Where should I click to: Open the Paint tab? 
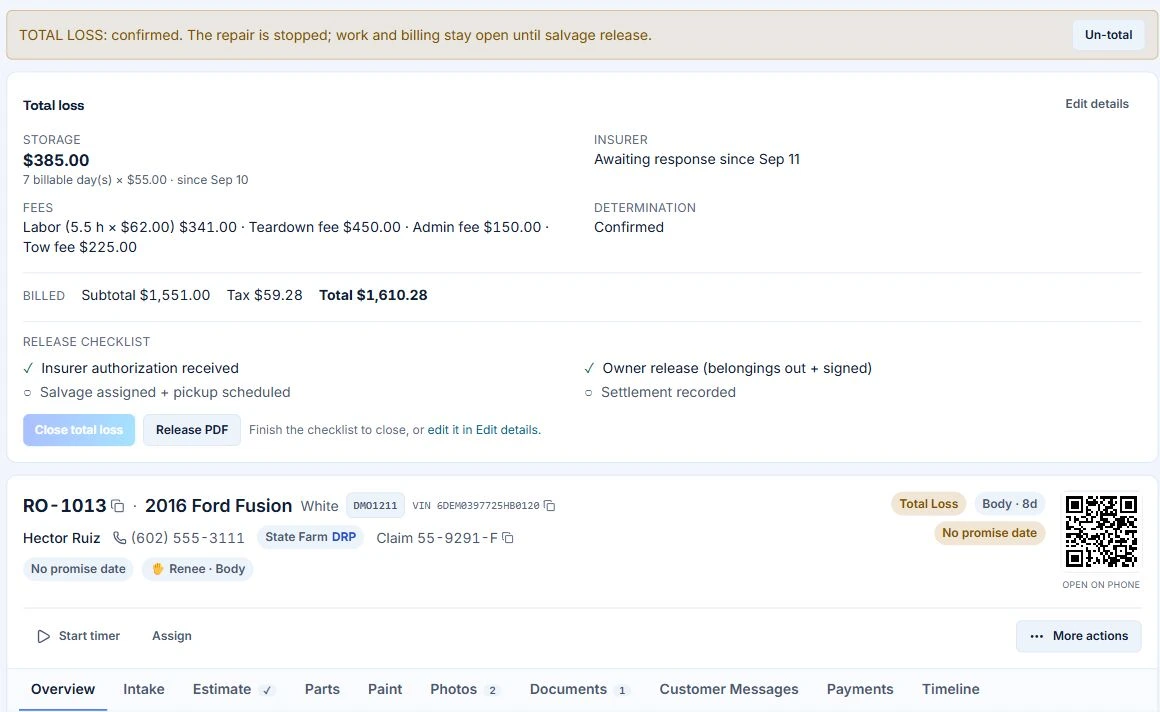pos(385,689)
